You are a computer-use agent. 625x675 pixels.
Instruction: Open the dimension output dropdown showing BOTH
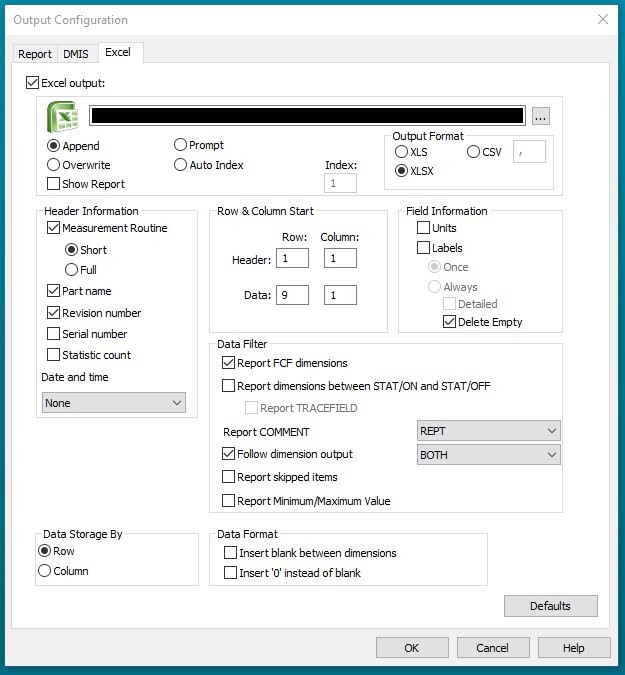pyautogui.click(x=489, y=455)
